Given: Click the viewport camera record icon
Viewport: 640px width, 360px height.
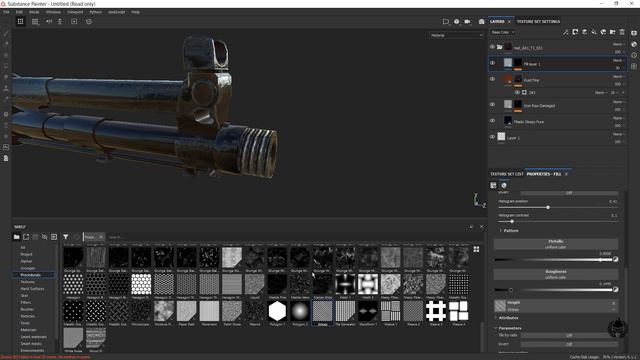Looking at the screenshot, I should 467,22.
